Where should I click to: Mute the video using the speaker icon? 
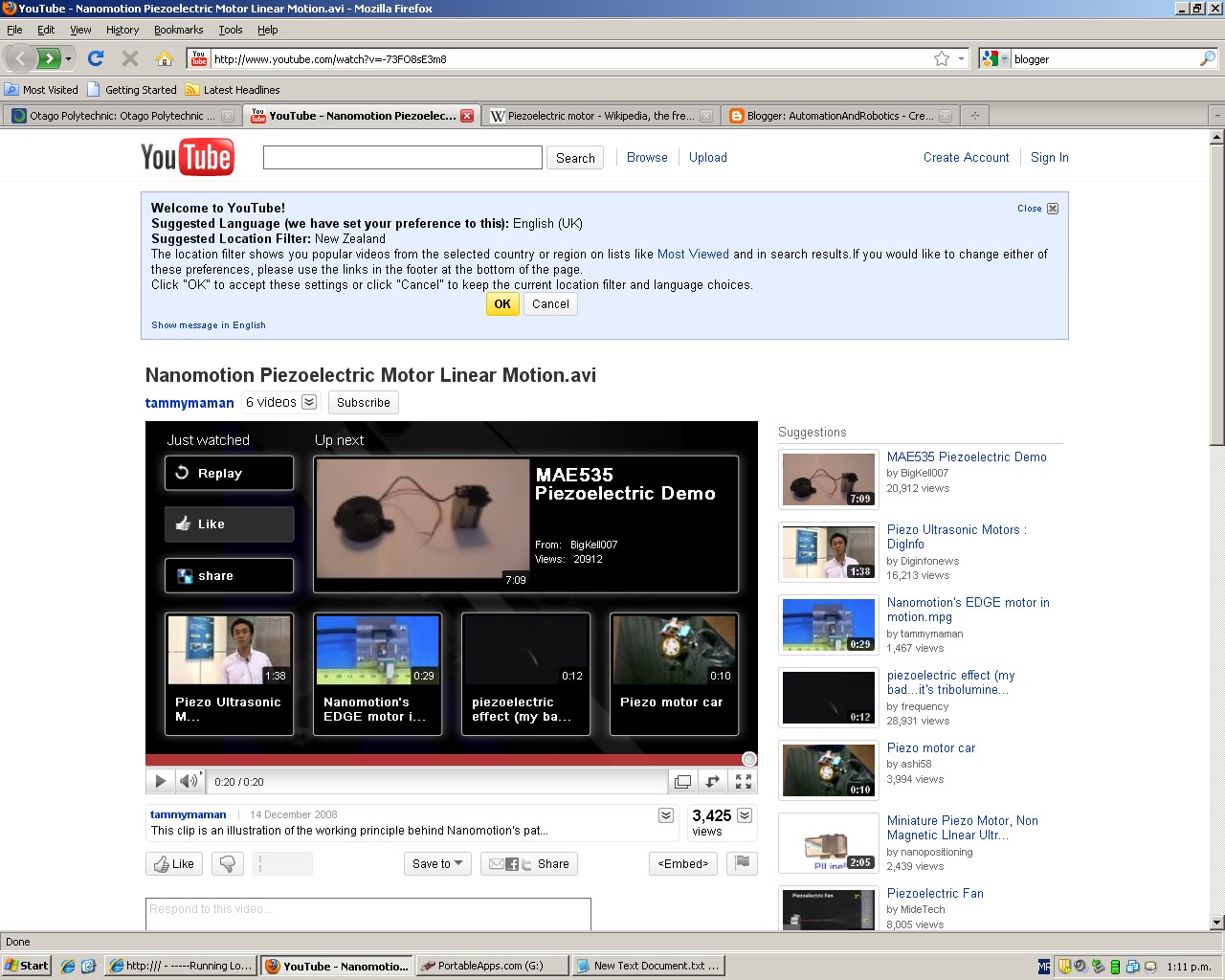[189, 781]
